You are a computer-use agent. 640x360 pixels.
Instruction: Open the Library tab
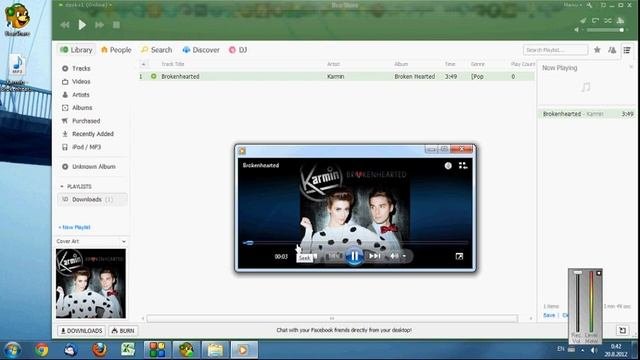pos(76,50)
